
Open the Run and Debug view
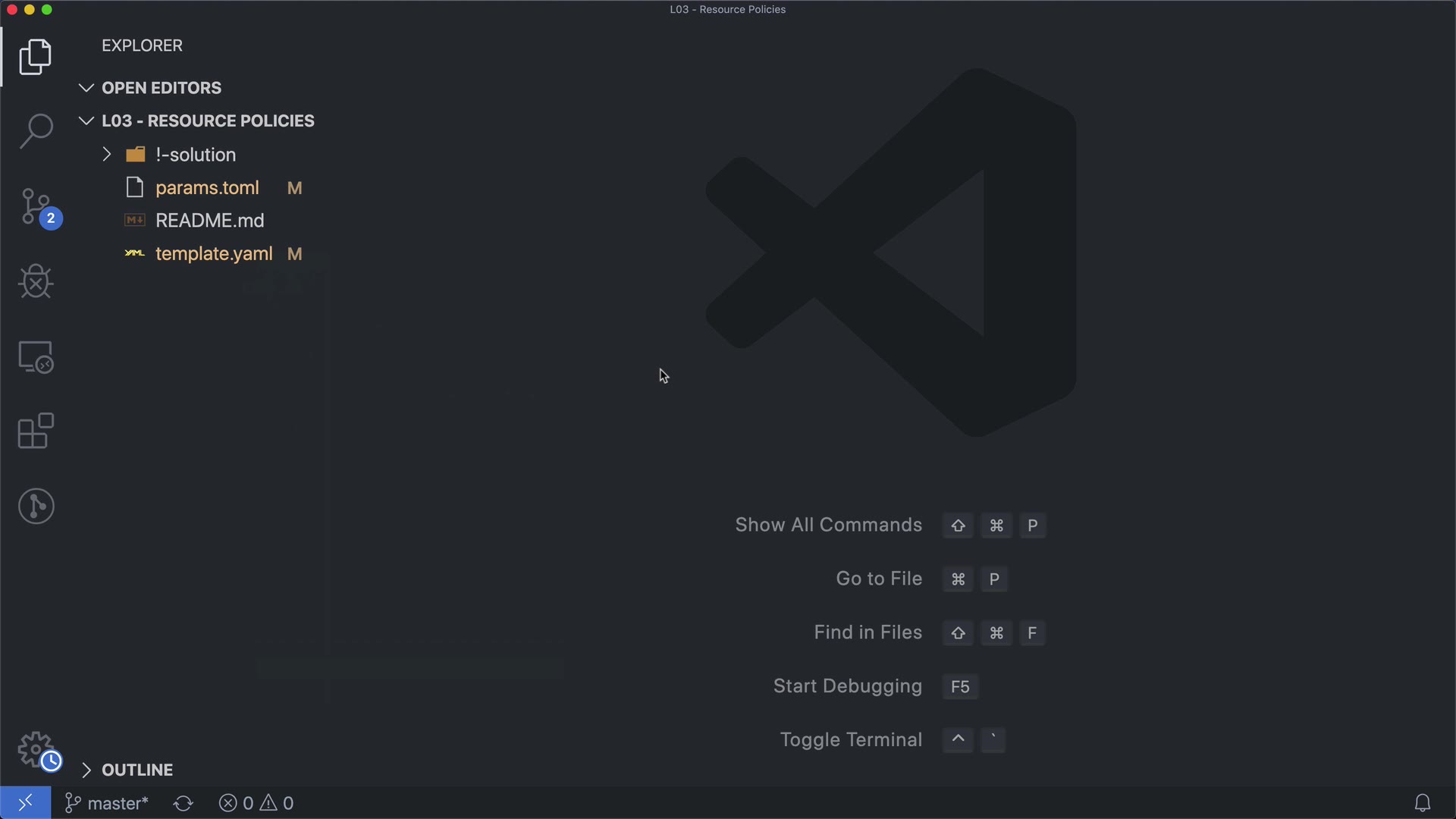pos(36,281)
